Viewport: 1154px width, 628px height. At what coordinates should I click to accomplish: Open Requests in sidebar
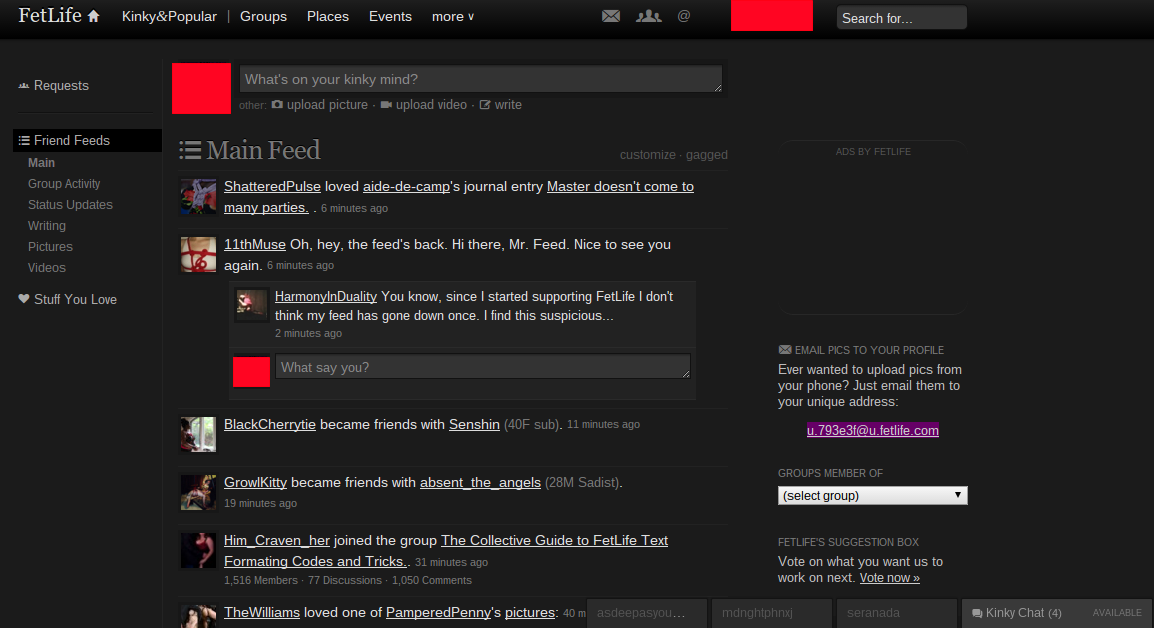point(53,85)
